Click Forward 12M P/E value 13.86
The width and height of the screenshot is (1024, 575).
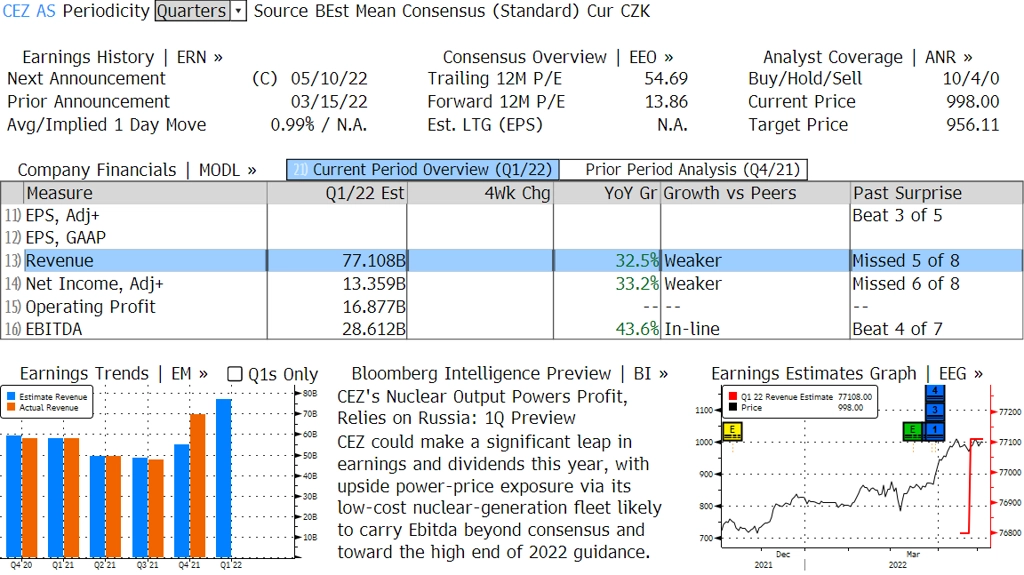click(x=666, y=102)
